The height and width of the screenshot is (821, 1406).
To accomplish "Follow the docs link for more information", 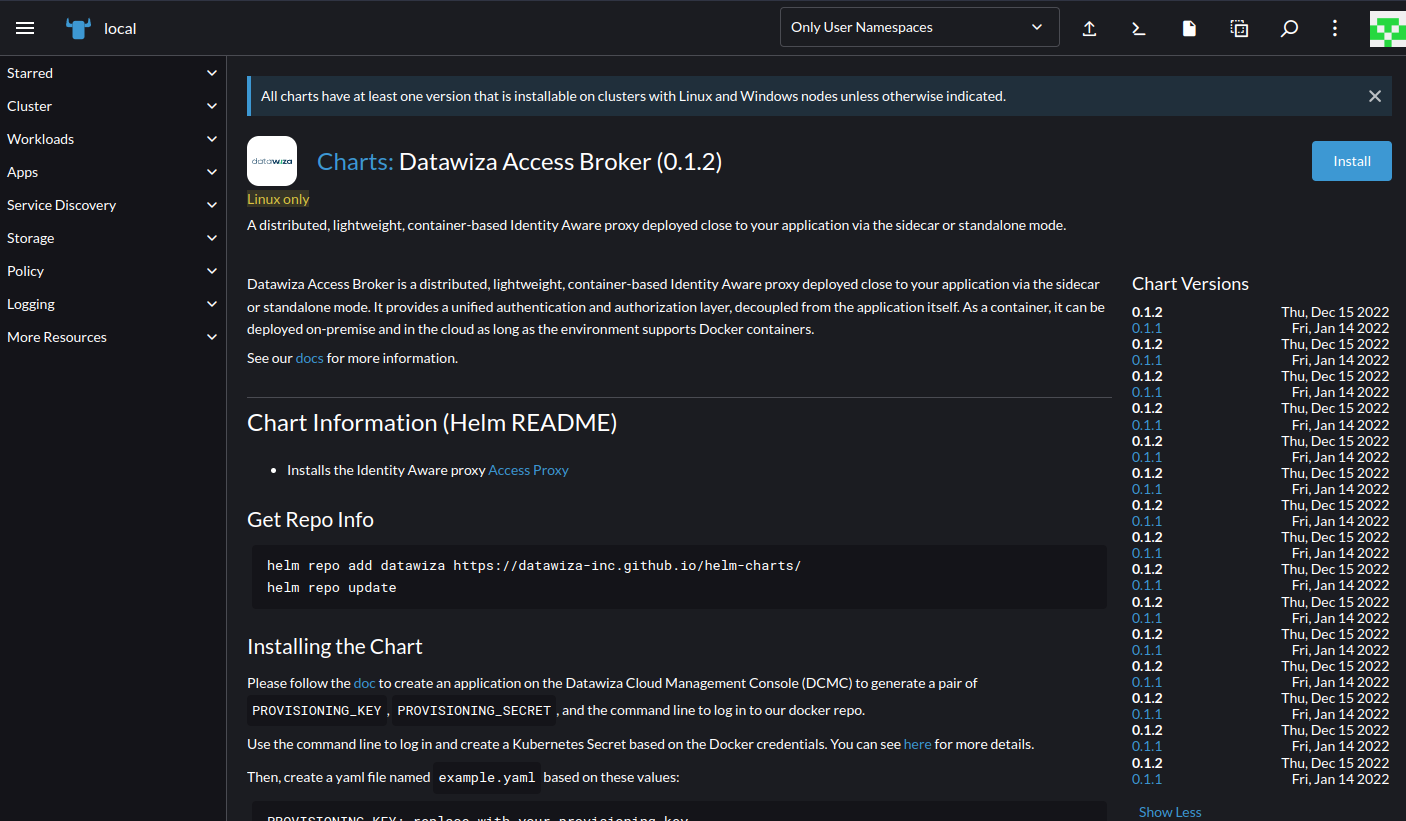I will pos(309,357).
